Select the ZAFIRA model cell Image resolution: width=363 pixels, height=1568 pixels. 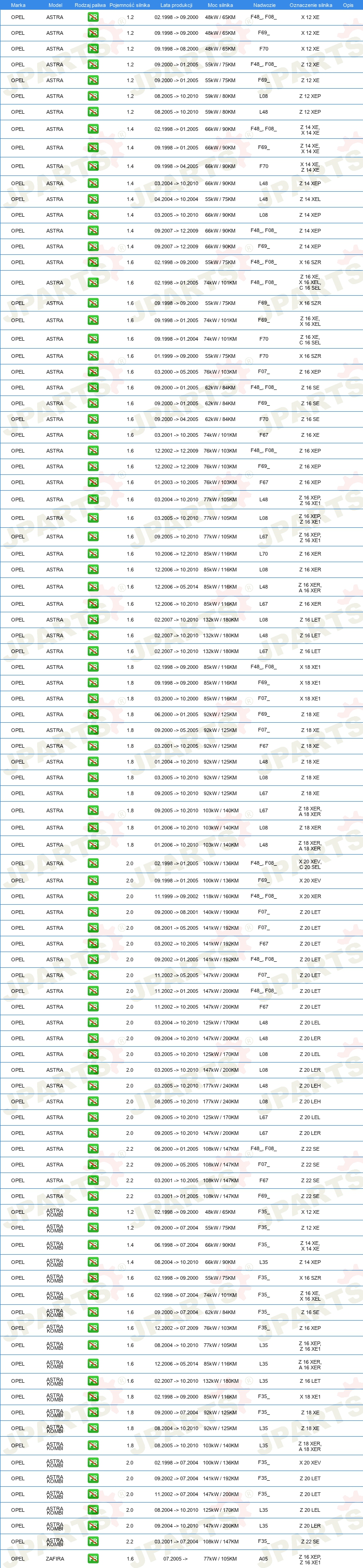pyautogui.click(x=55, y=1559)
